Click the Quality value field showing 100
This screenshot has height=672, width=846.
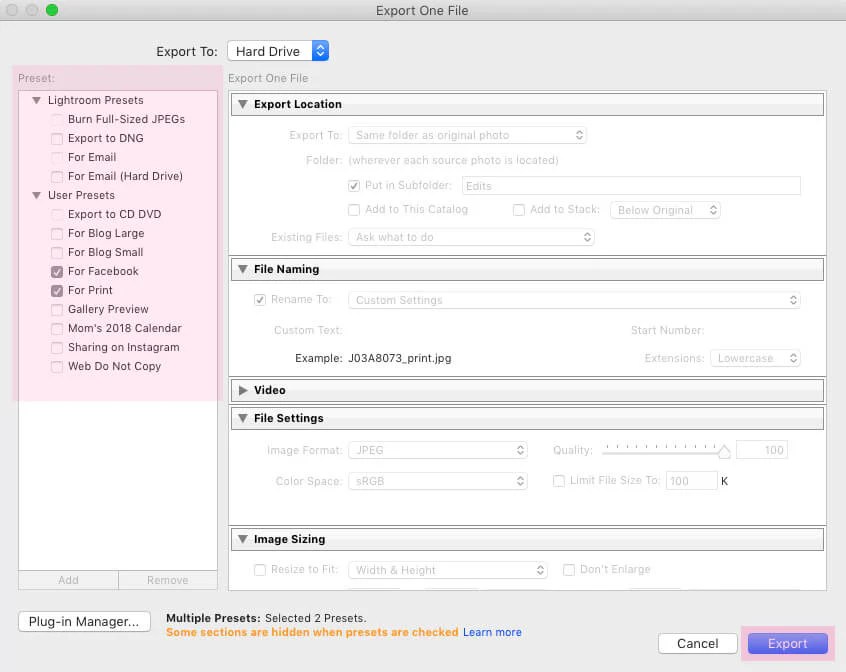tap(762, 450)
